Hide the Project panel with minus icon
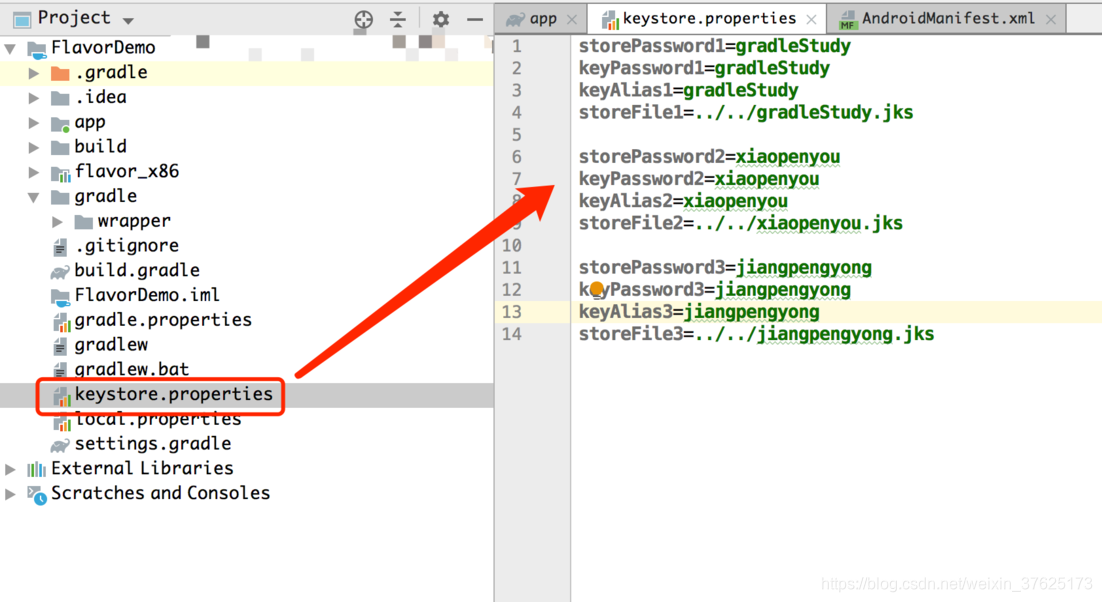Screen dimensions: 1102x602 point(475,19)
